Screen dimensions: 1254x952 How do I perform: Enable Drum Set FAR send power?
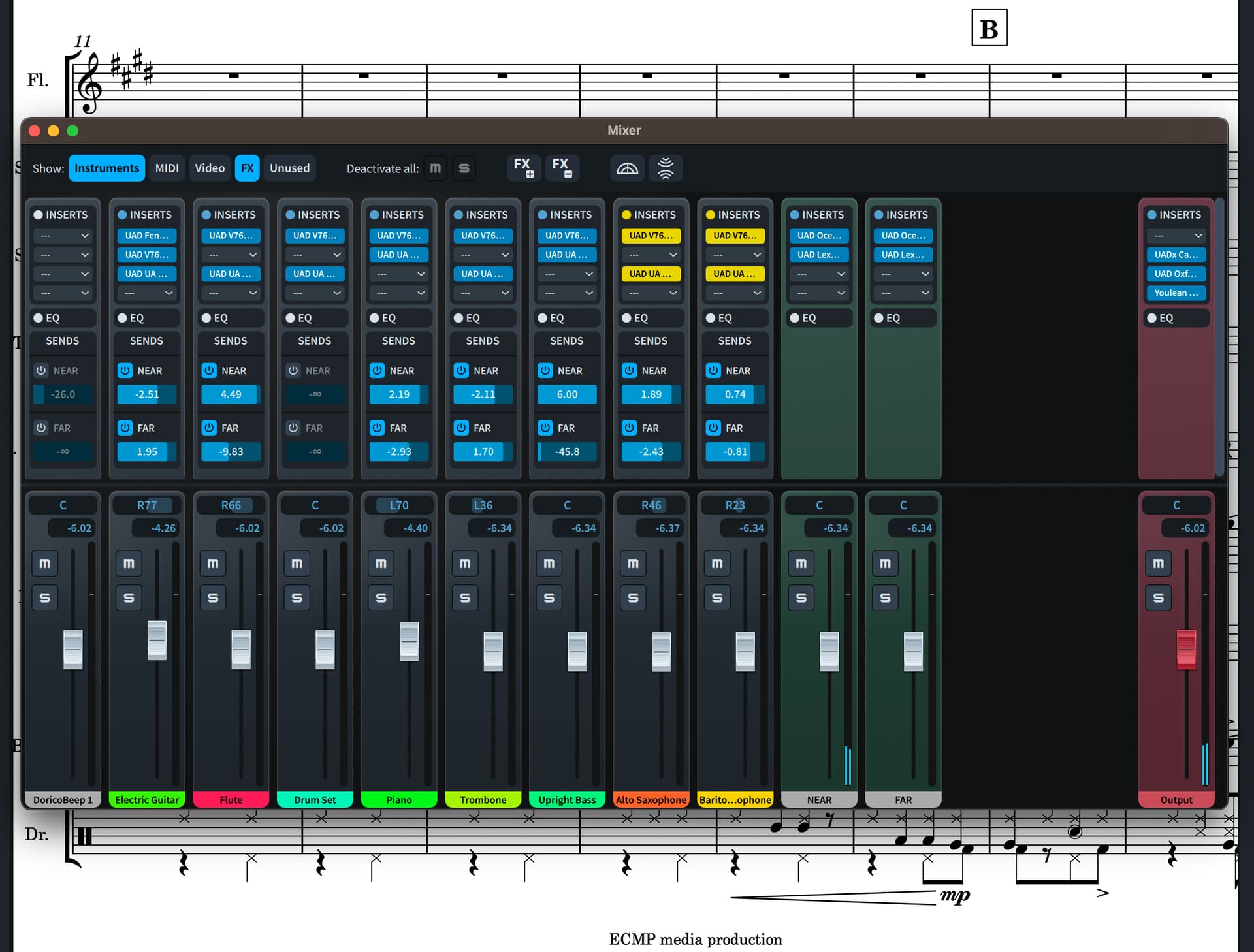(293, 428)
